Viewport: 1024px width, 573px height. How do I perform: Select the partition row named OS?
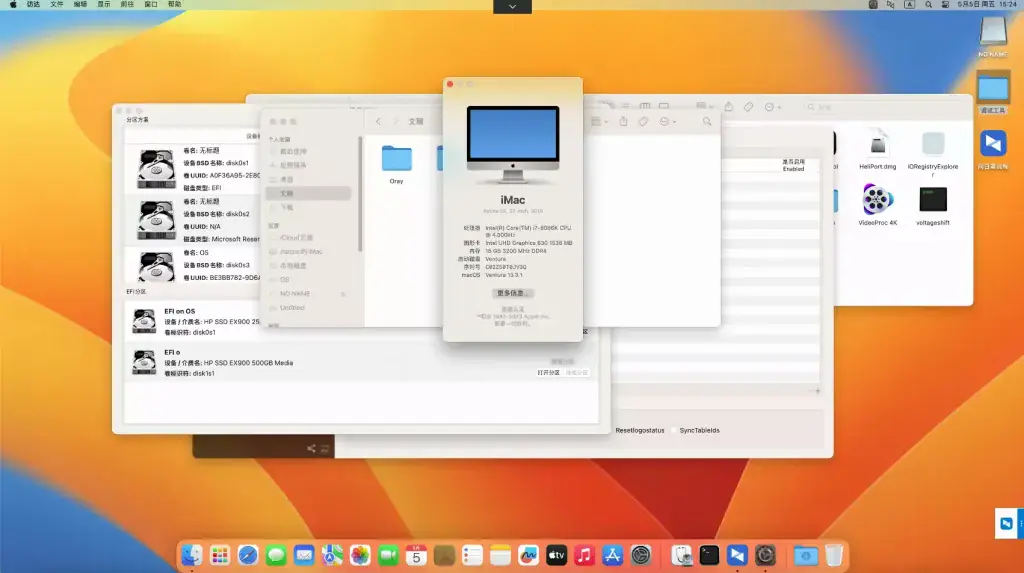(194, 265)
